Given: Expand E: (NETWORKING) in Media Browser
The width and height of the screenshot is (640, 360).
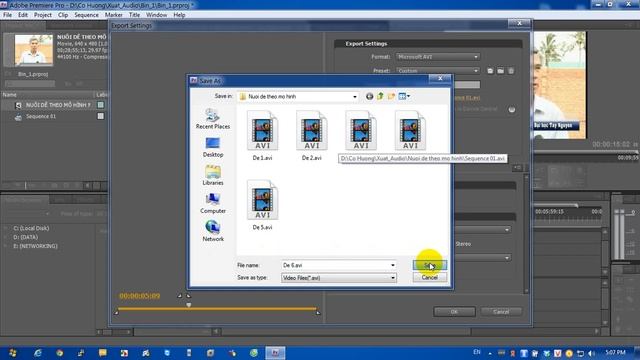Looking at the screenshot, I should pyautogui.click(x=6, y=247).
